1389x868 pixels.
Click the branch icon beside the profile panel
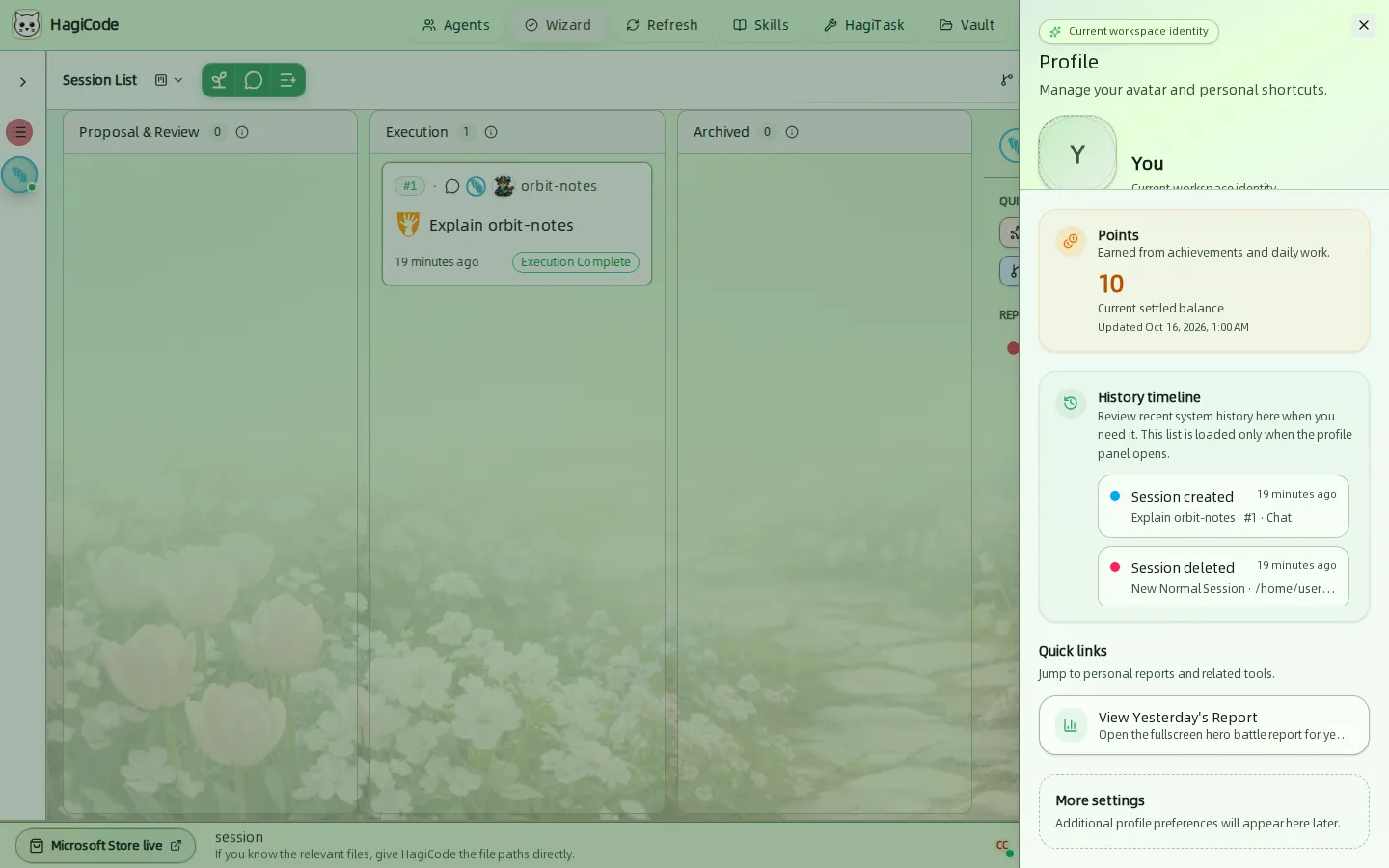tap(1007, 80)
